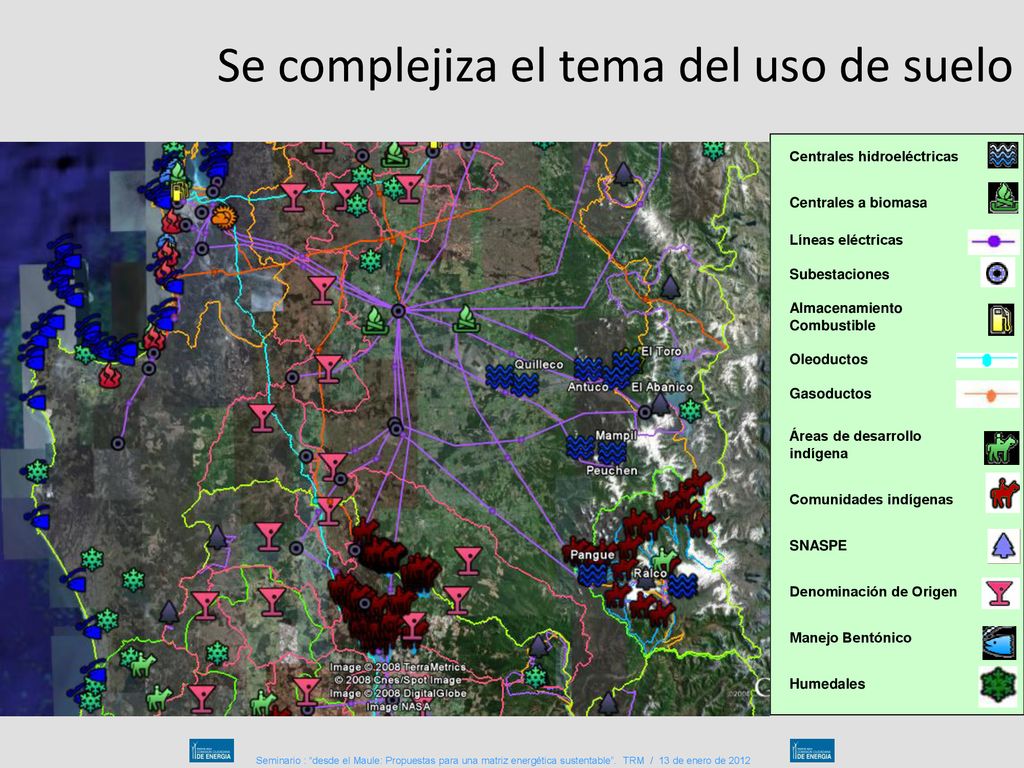The height and width of the screenshot is (768, 1024).
Task: Click the Almacenamiento Combustible fuel pump icon
Action: pos(1000,319)
